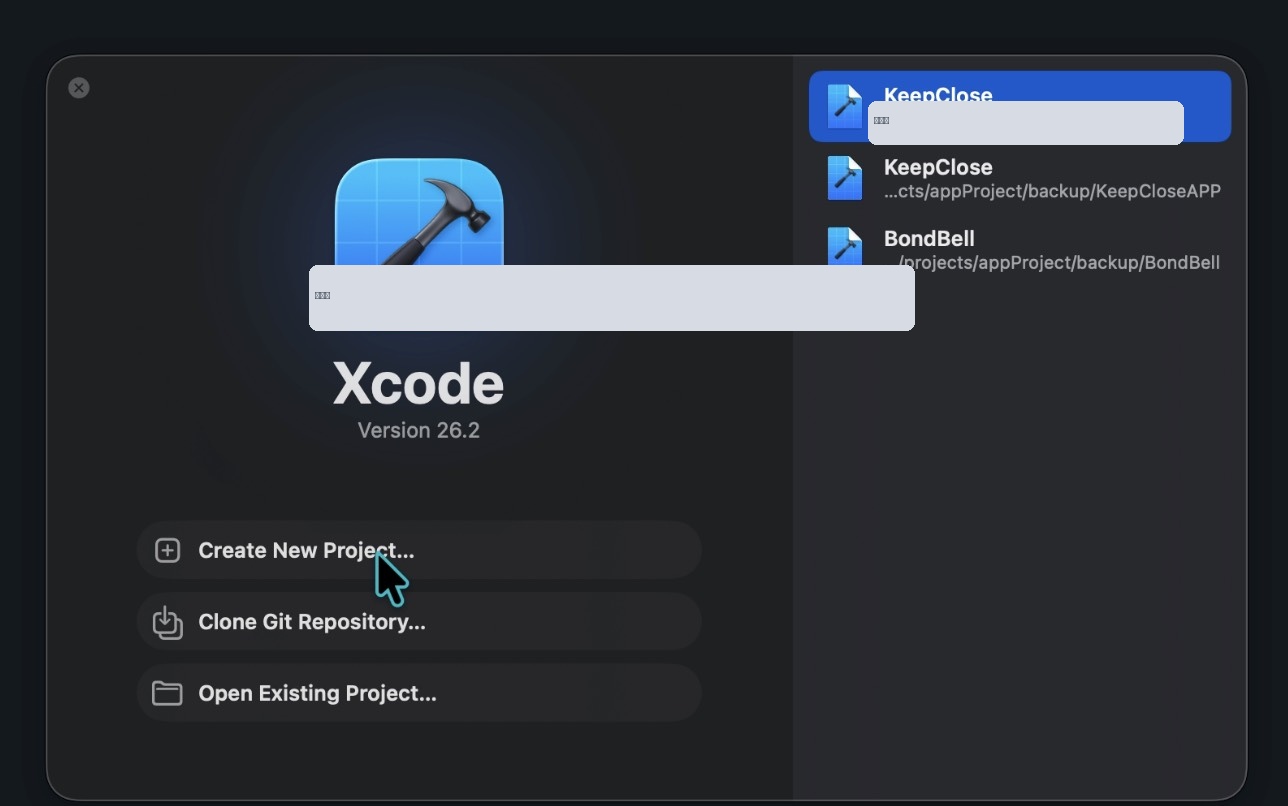
Task: Click the BondBell project file icon
Action: pos(845,246)
